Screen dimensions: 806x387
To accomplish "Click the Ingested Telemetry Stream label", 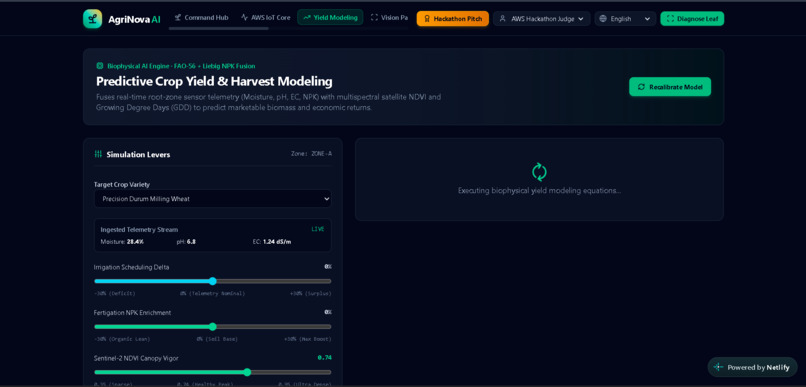I will coord(139,230).
